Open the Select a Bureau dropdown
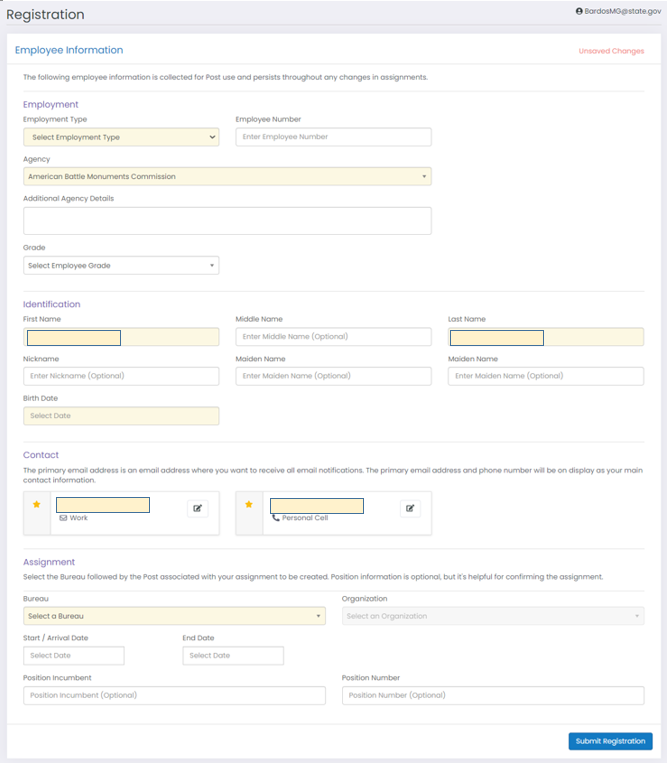 click(174, 616)
